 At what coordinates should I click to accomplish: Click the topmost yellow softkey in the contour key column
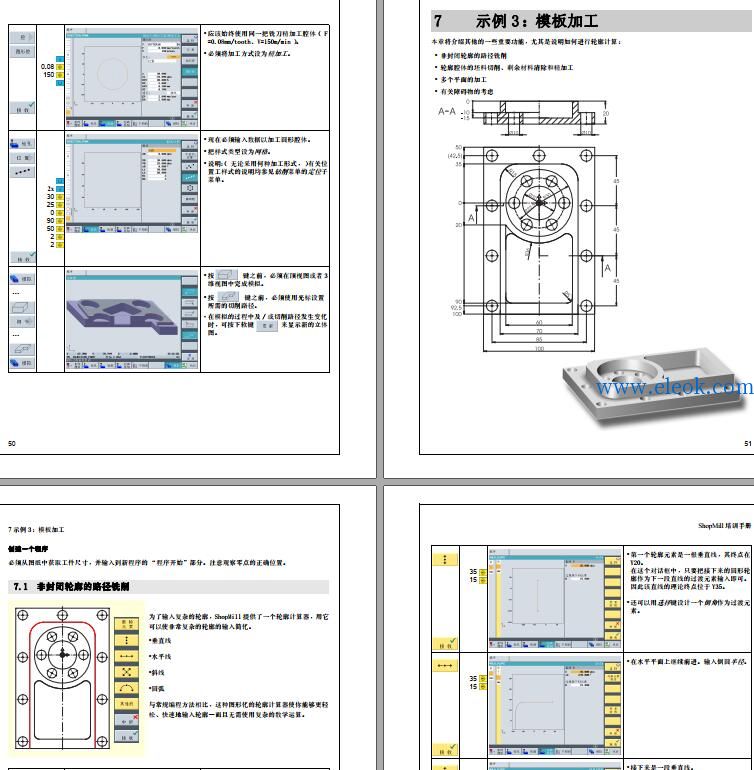127,624
